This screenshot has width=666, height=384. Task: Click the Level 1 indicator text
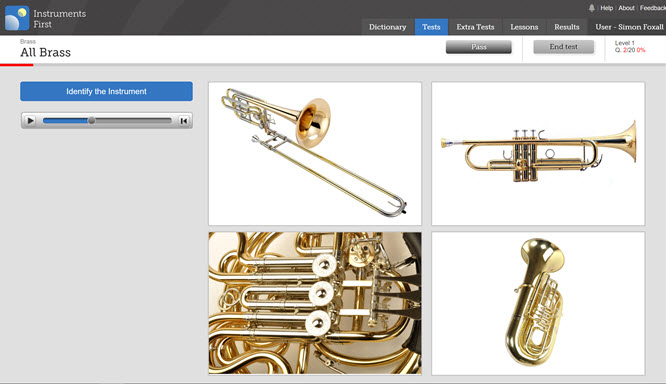coord(624,43)
